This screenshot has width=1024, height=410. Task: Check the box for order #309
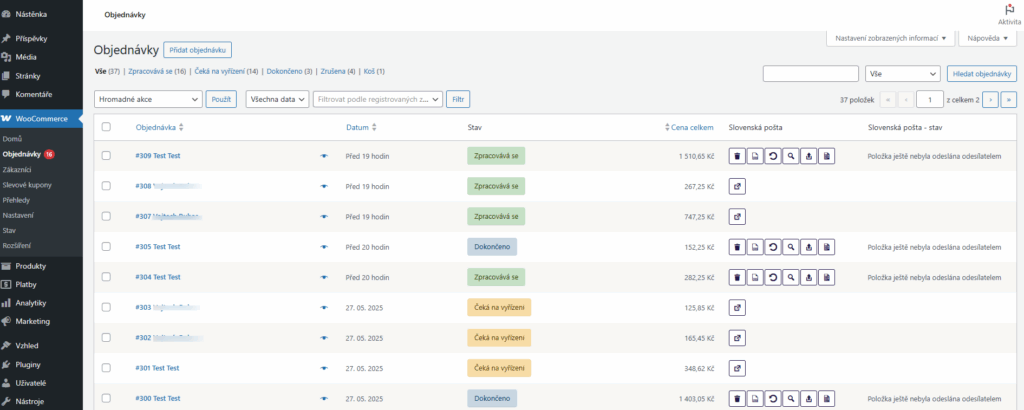[x=106, y=156]
